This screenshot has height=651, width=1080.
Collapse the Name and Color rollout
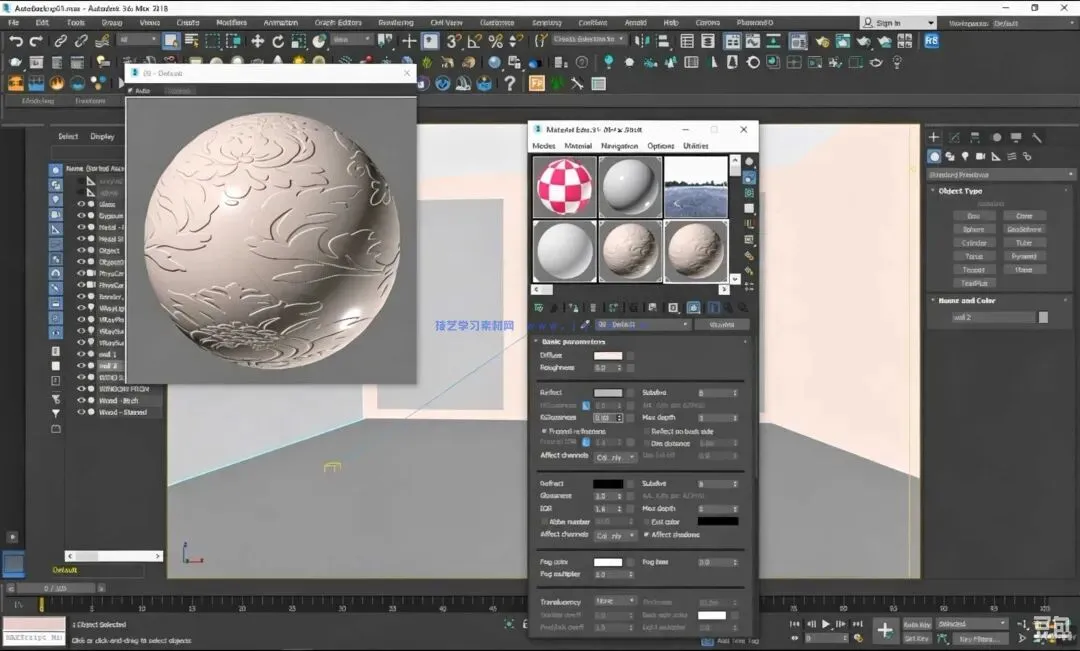(x=966, y=301)
